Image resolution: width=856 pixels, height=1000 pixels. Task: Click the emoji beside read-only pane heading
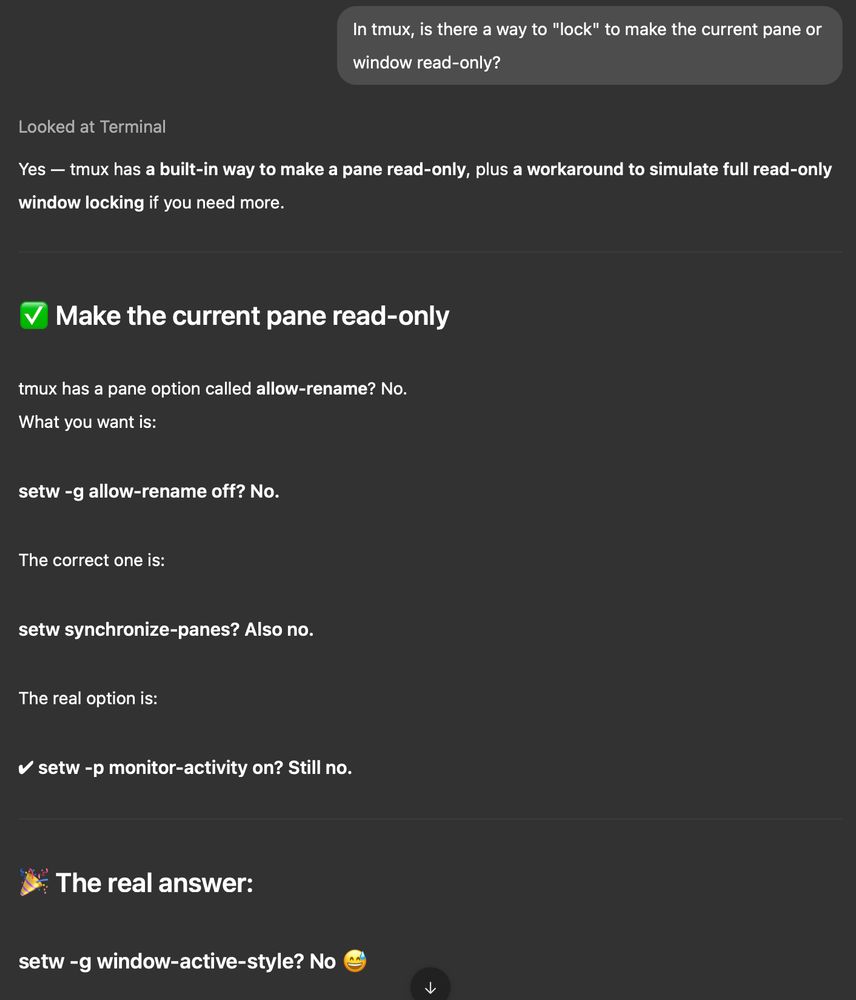[33, 315]
